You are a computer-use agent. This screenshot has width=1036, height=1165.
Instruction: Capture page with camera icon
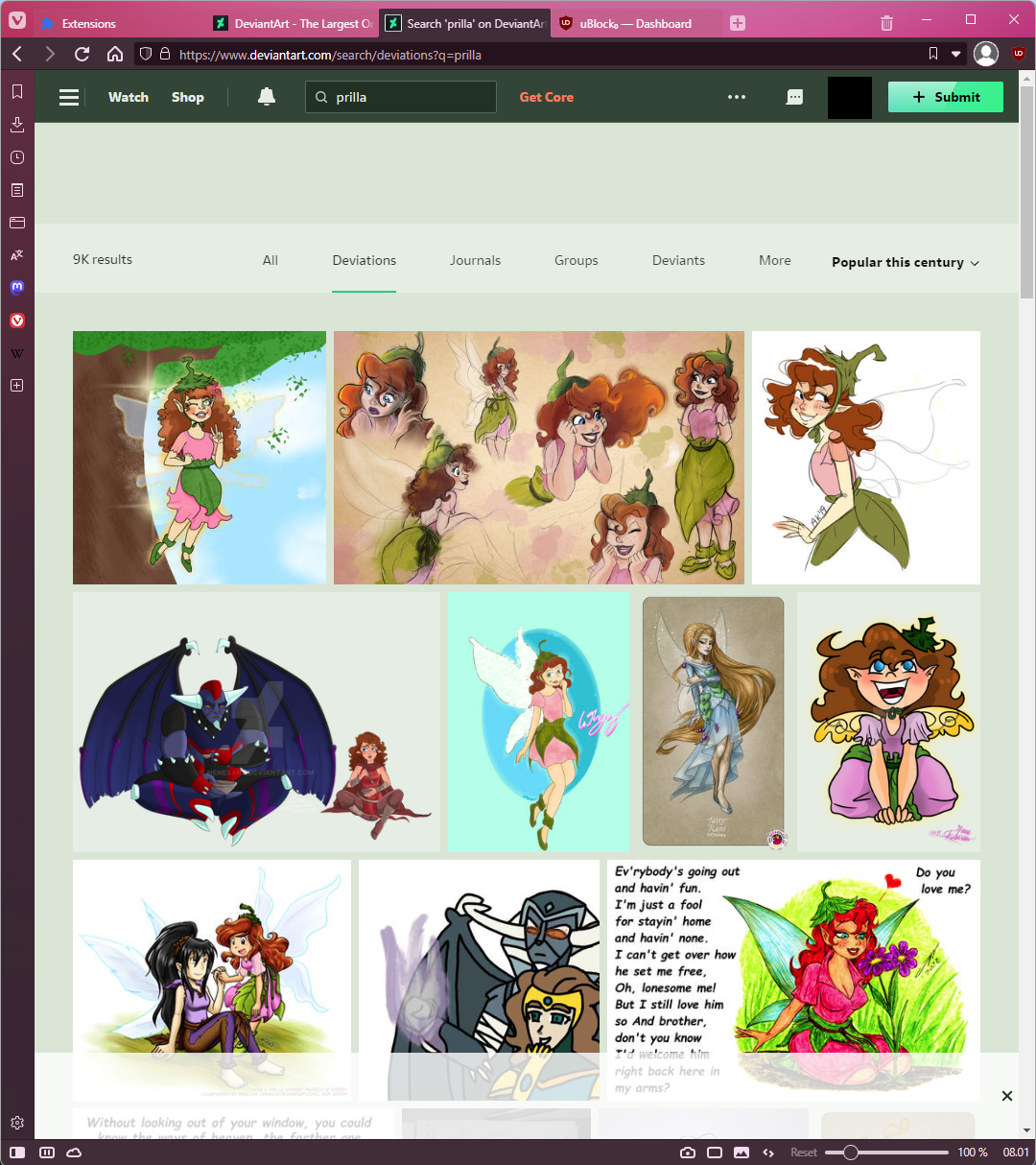(688, 1153)
